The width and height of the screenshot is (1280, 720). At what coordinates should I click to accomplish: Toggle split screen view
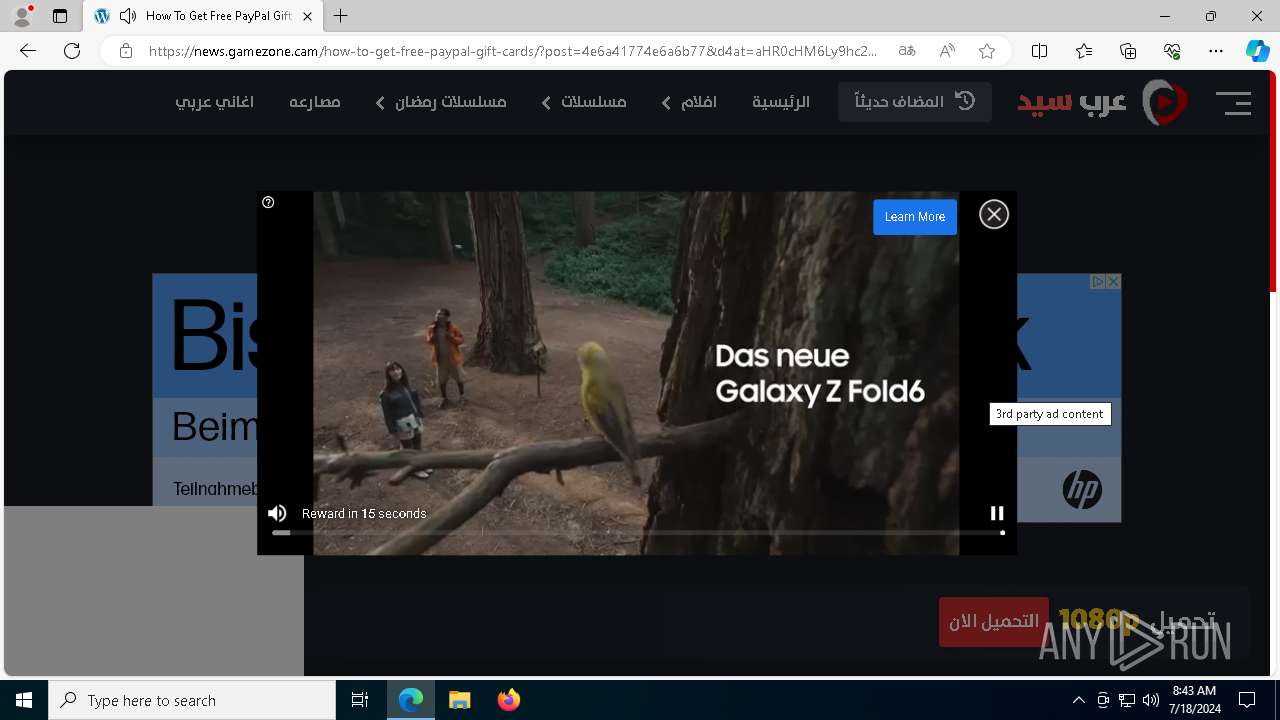click(x=1039, y=51)
